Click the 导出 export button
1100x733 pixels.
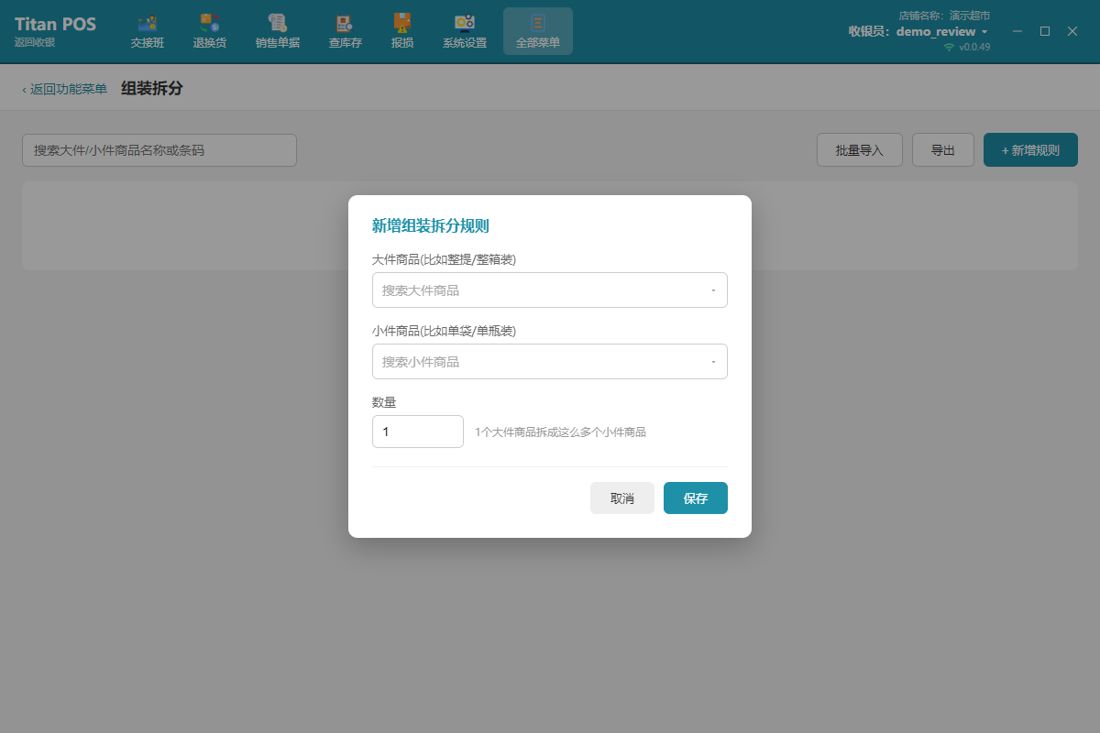[x=943, y=150]
